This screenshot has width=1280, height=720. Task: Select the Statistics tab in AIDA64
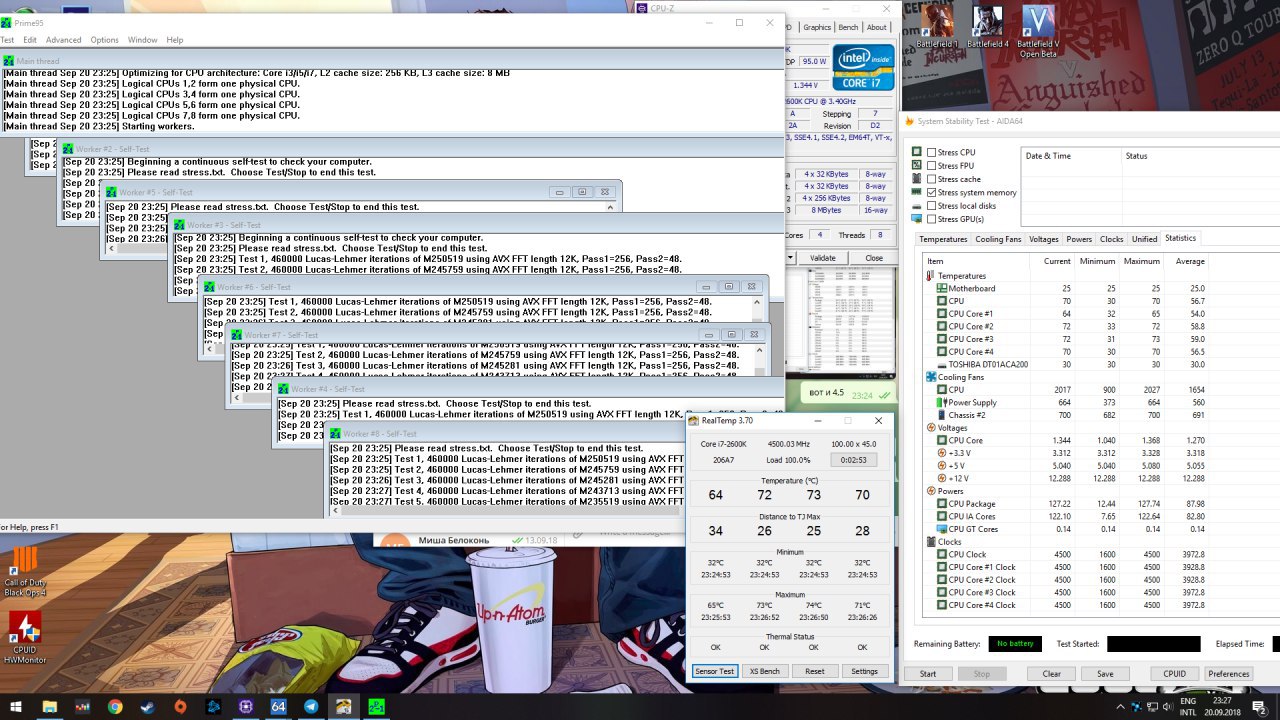click(x=1180, y=238)
